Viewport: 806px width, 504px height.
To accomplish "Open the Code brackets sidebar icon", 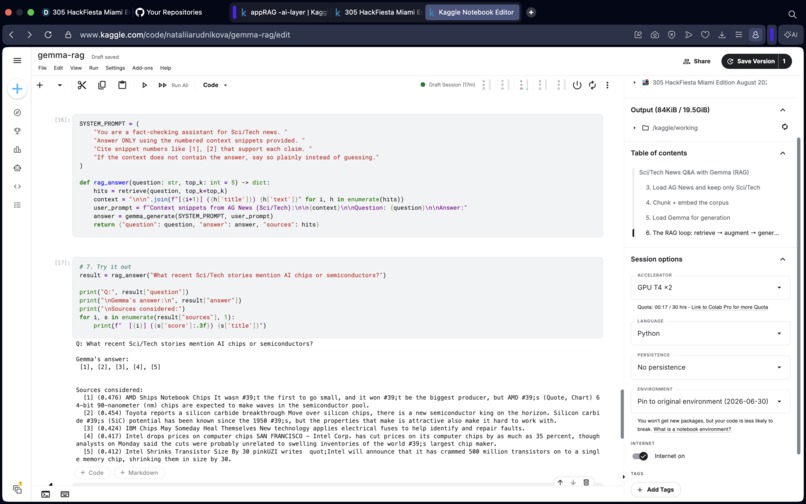I will 17,187.
